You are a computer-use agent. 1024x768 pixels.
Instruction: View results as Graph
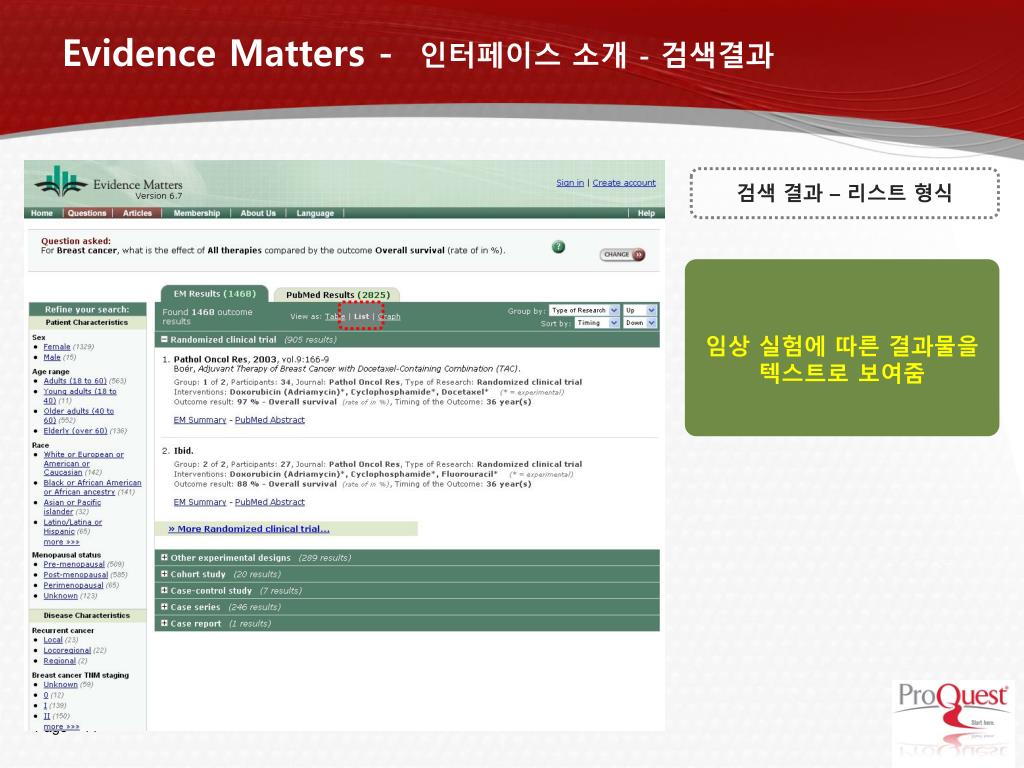[389, 316]
